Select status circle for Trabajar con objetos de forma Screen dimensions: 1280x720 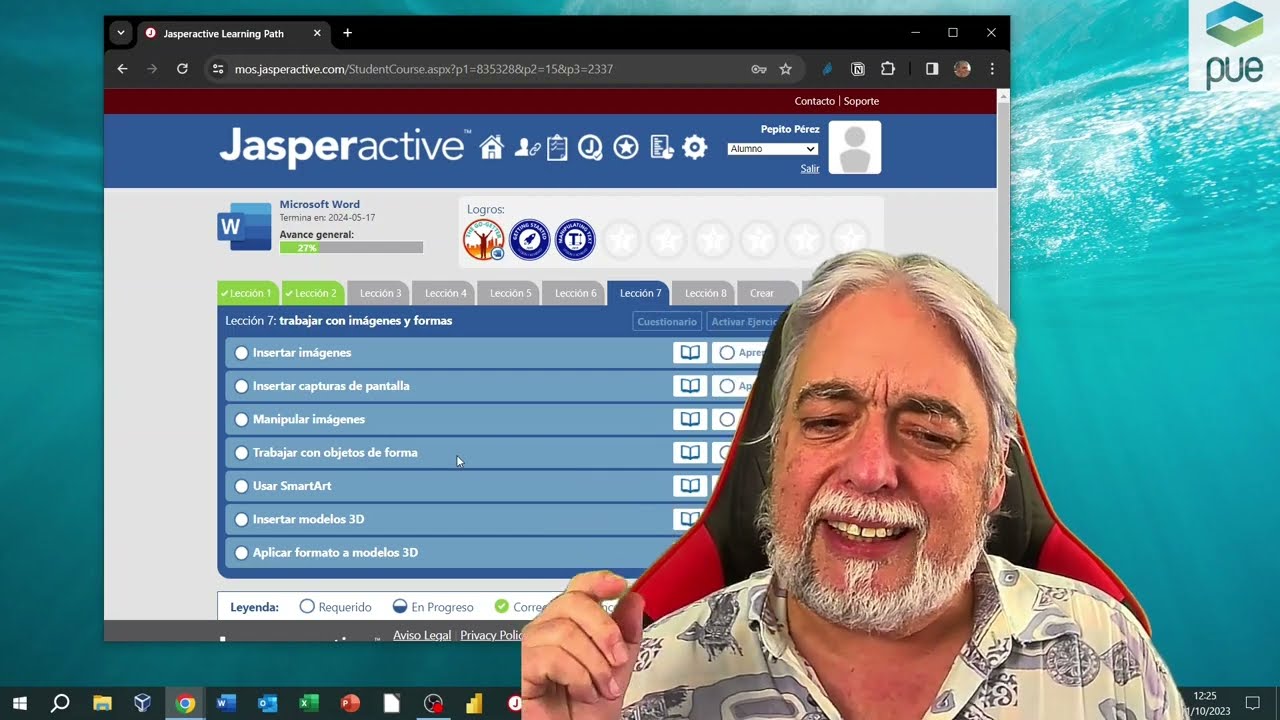tap(241, 453)
